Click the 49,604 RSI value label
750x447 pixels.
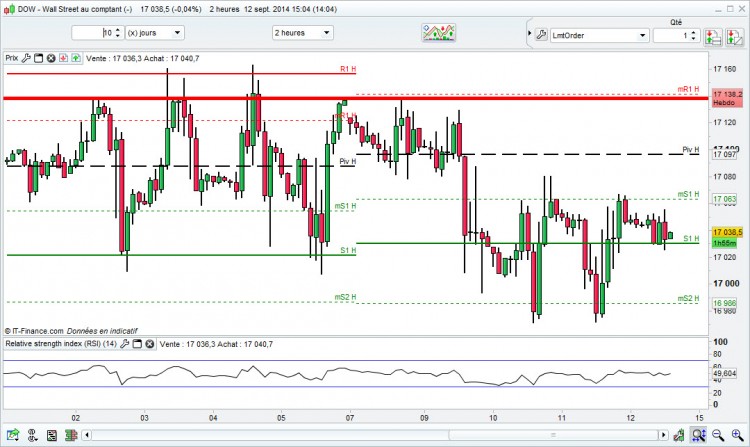point(725,373)
